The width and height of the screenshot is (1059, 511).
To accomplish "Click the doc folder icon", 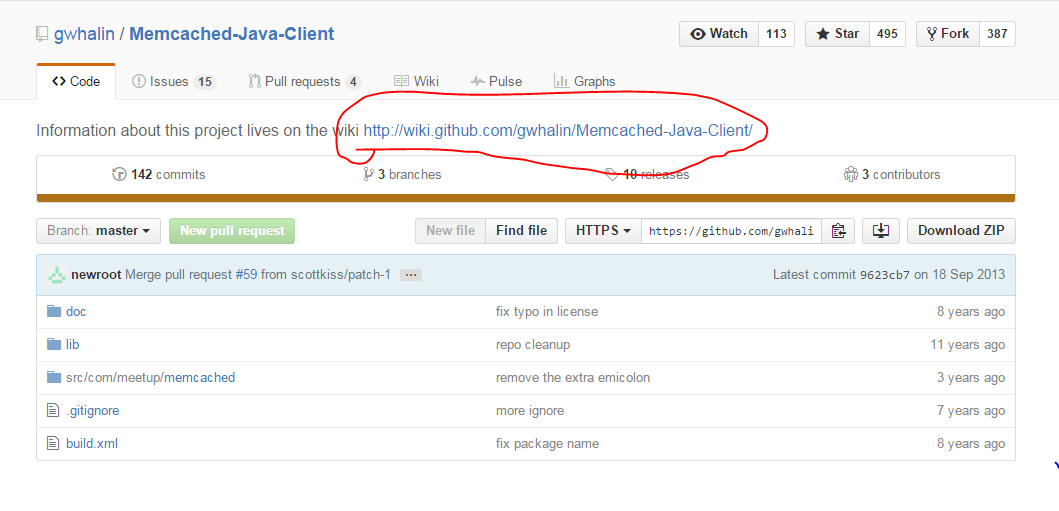I will (54, 311).
